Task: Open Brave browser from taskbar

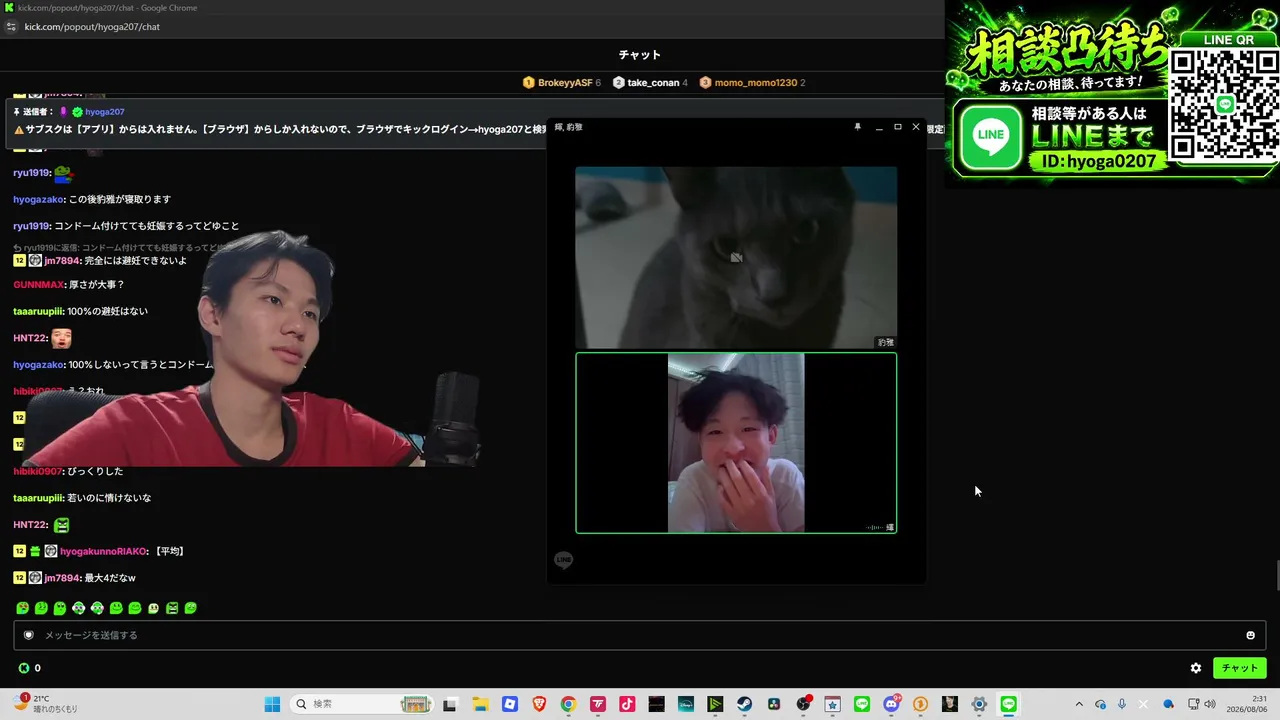Action: point(539,704)
